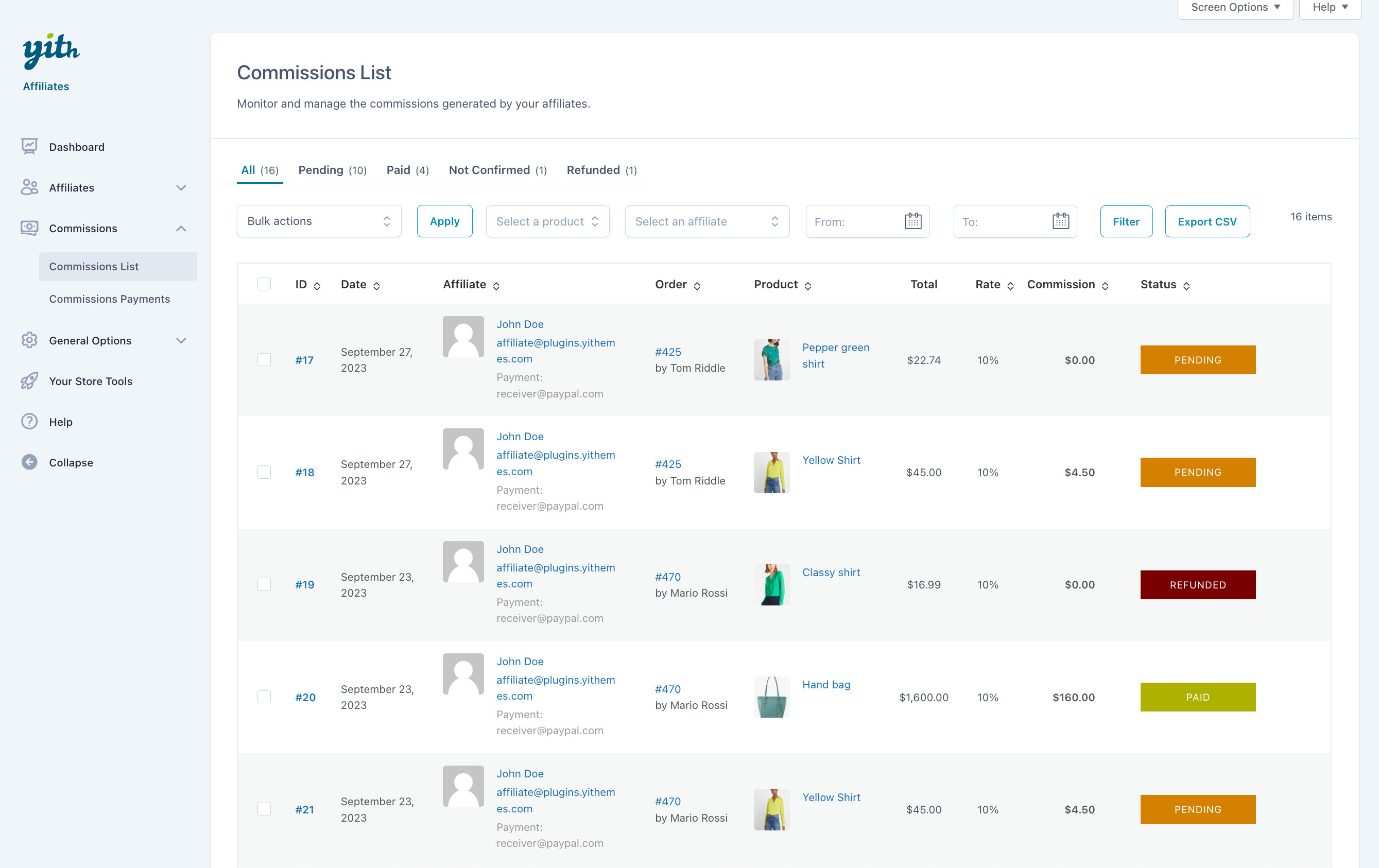Image resolution: width=1379 pixels, height=868 pixels.
Task: Click the Collapse arrow icon in sidebar
Action: pyautogui.click(x=29, y=462)
